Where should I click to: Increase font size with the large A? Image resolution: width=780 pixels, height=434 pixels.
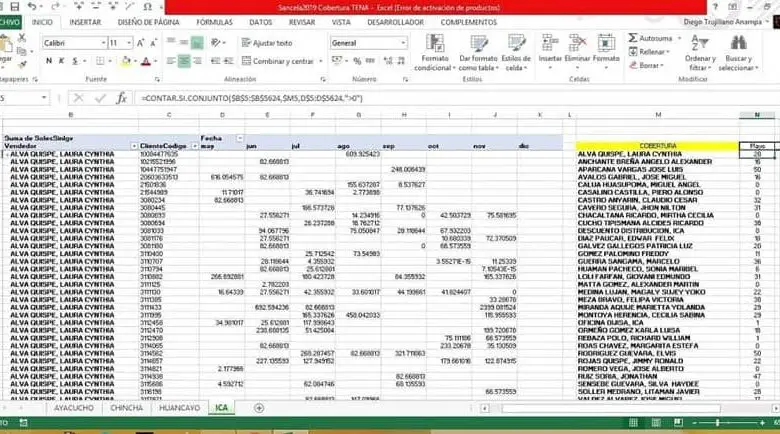[x=141, y=43]
